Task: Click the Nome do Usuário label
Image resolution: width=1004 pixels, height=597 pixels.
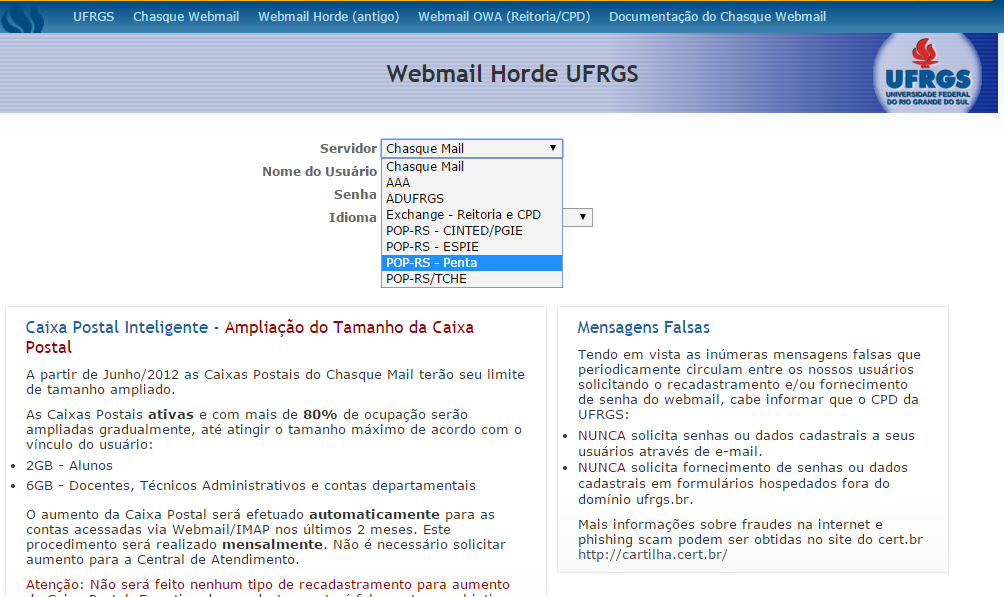Action: pos(320,172)
